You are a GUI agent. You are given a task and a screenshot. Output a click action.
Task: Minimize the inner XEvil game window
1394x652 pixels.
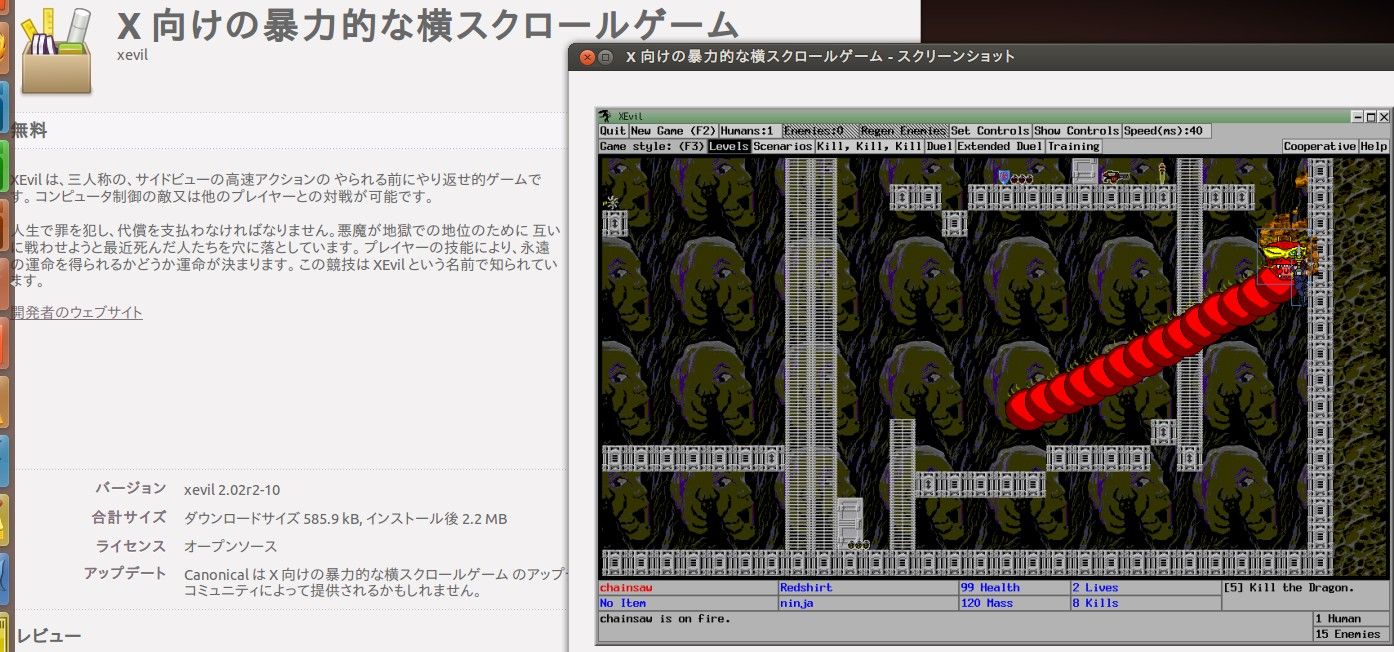pyautogui.click(x=1357, y=116)
